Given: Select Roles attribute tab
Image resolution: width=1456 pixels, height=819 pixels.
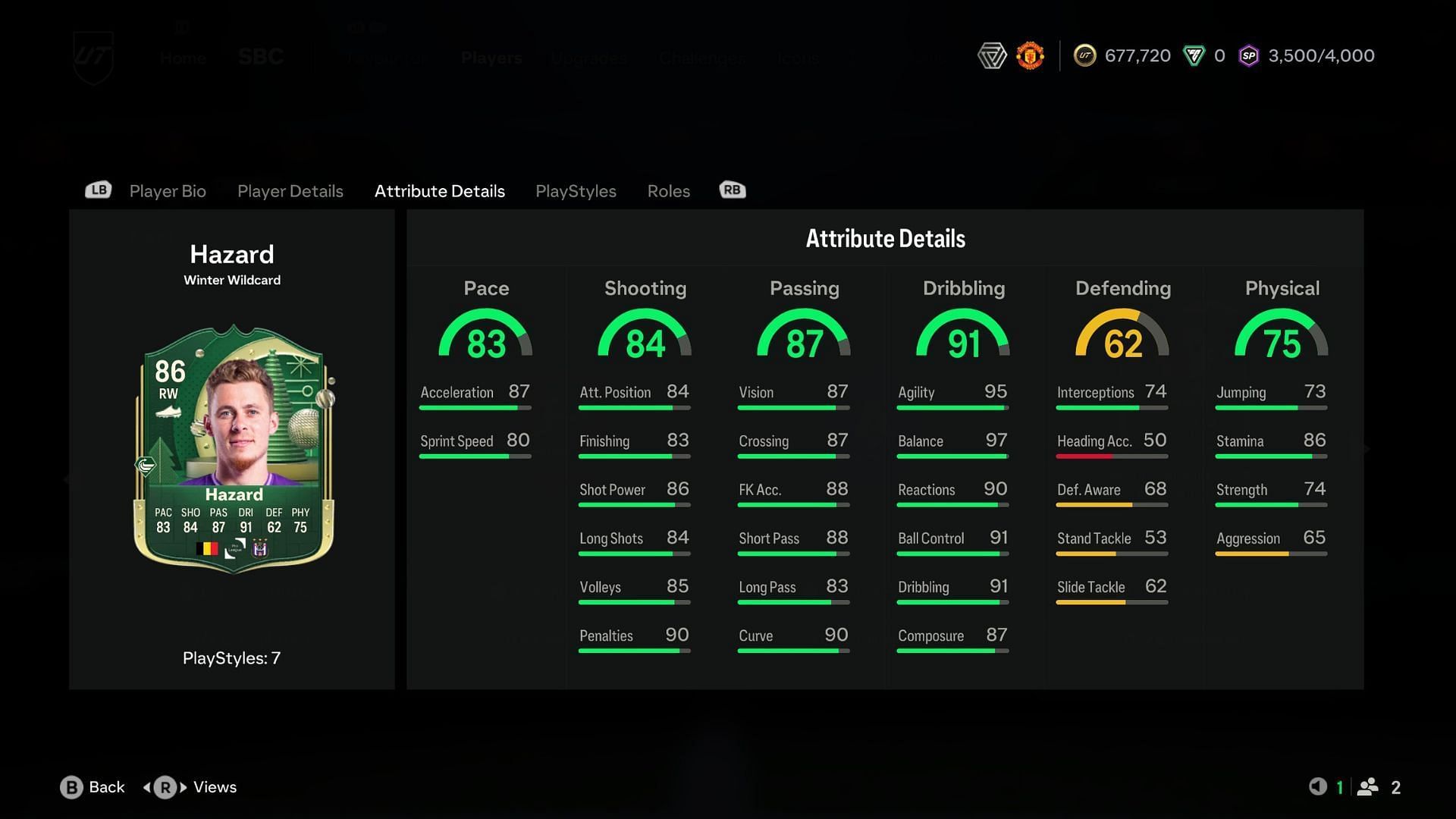Looking at the screenshot, I should click(x=668, y=191).
